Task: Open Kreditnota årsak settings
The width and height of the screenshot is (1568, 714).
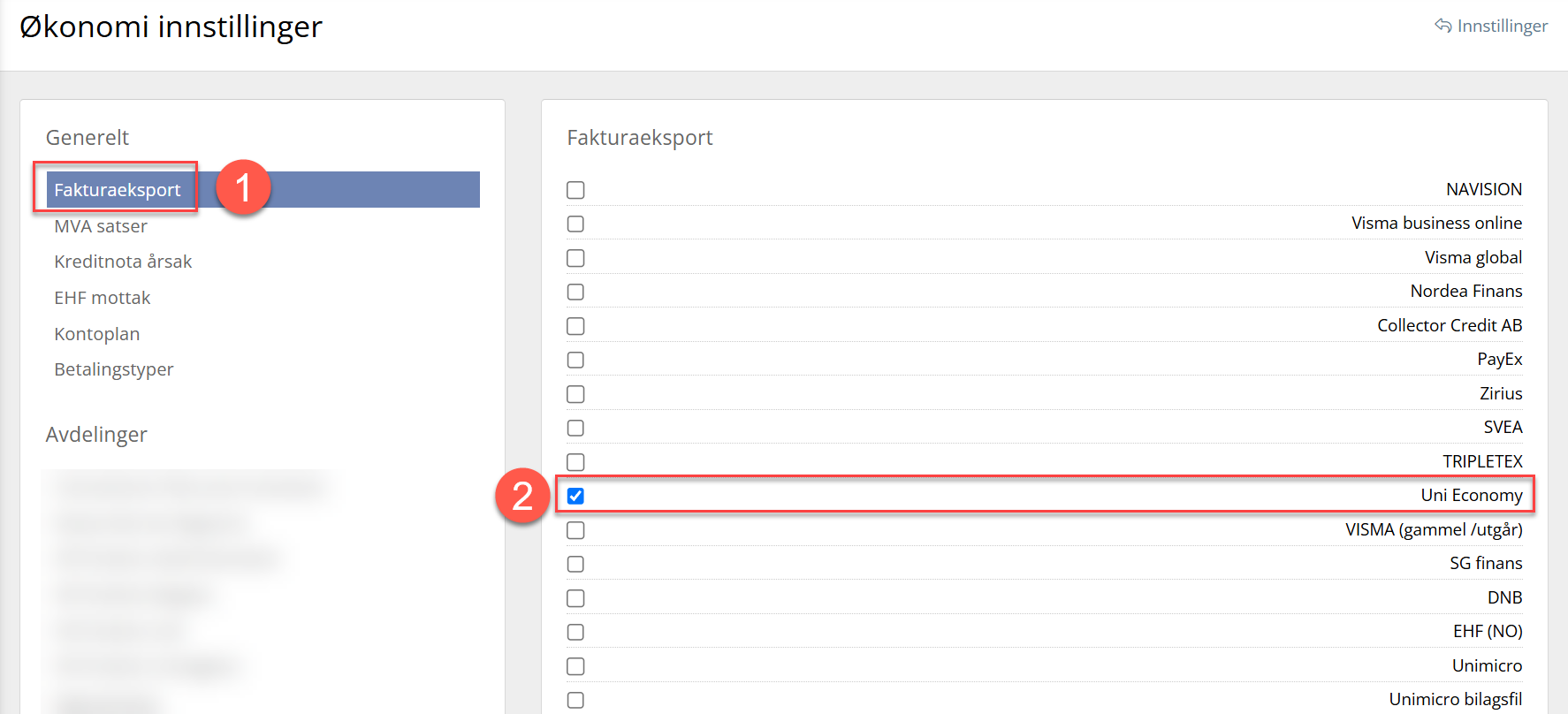Action: pyautogui.click(x=123, y=262)
